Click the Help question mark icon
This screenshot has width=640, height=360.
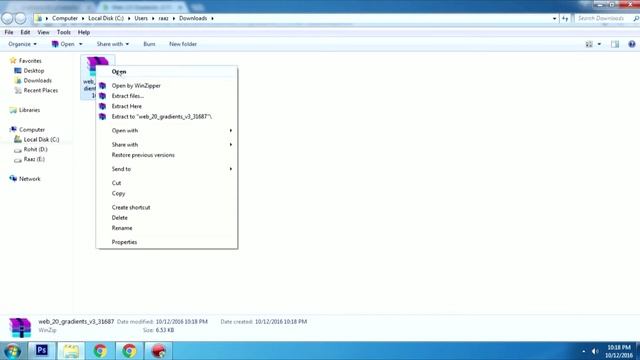coord(631,44)
